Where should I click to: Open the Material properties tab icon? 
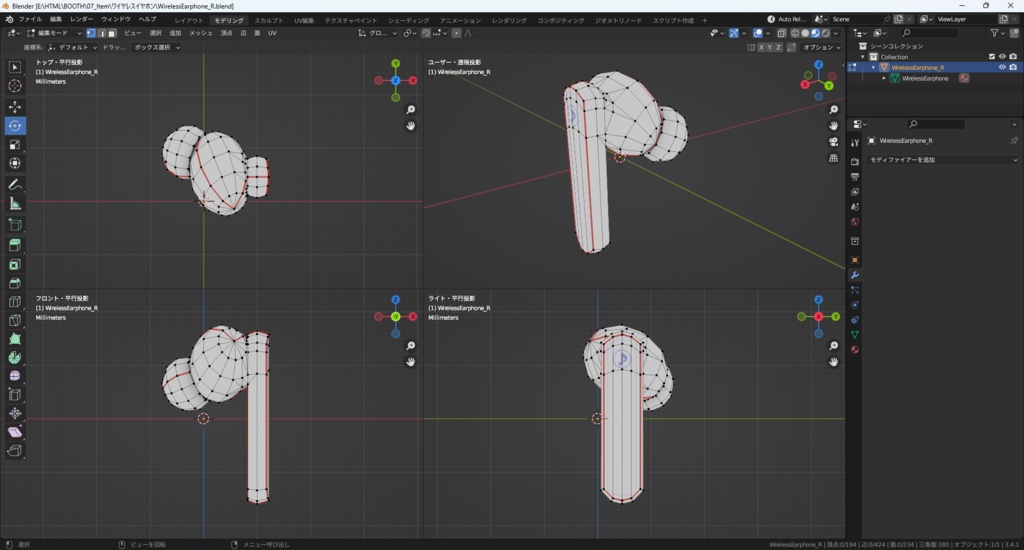click(x=855, y=350)
